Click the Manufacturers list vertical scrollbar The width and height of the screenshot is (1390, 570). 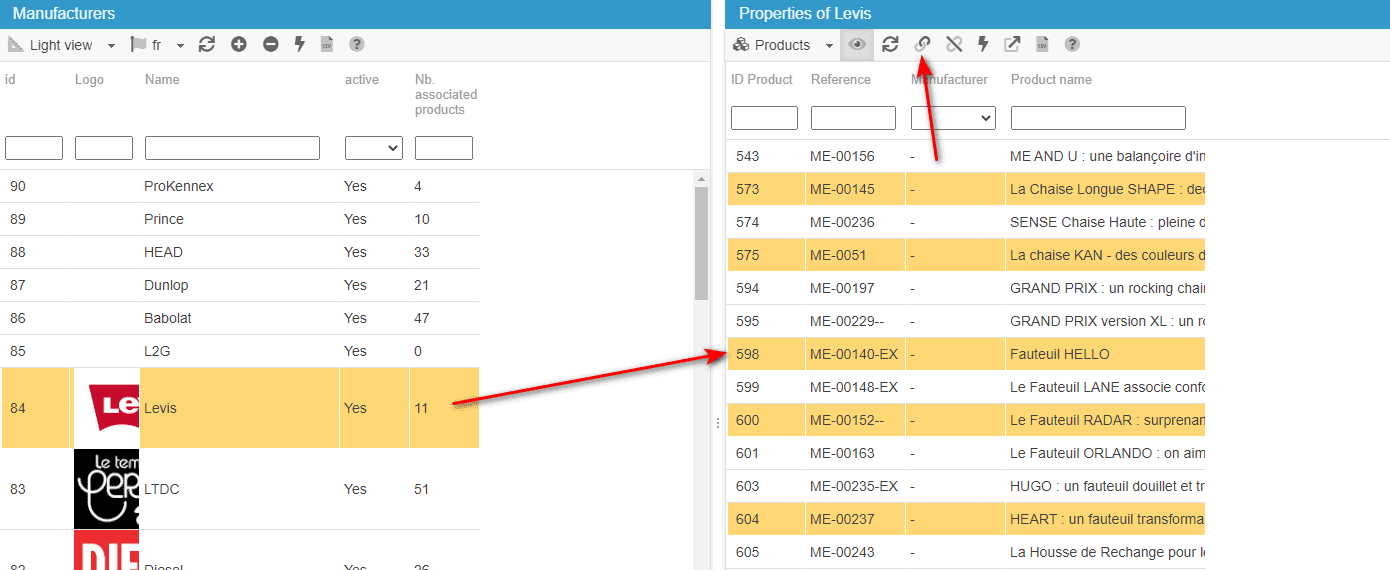pos(701,240)
